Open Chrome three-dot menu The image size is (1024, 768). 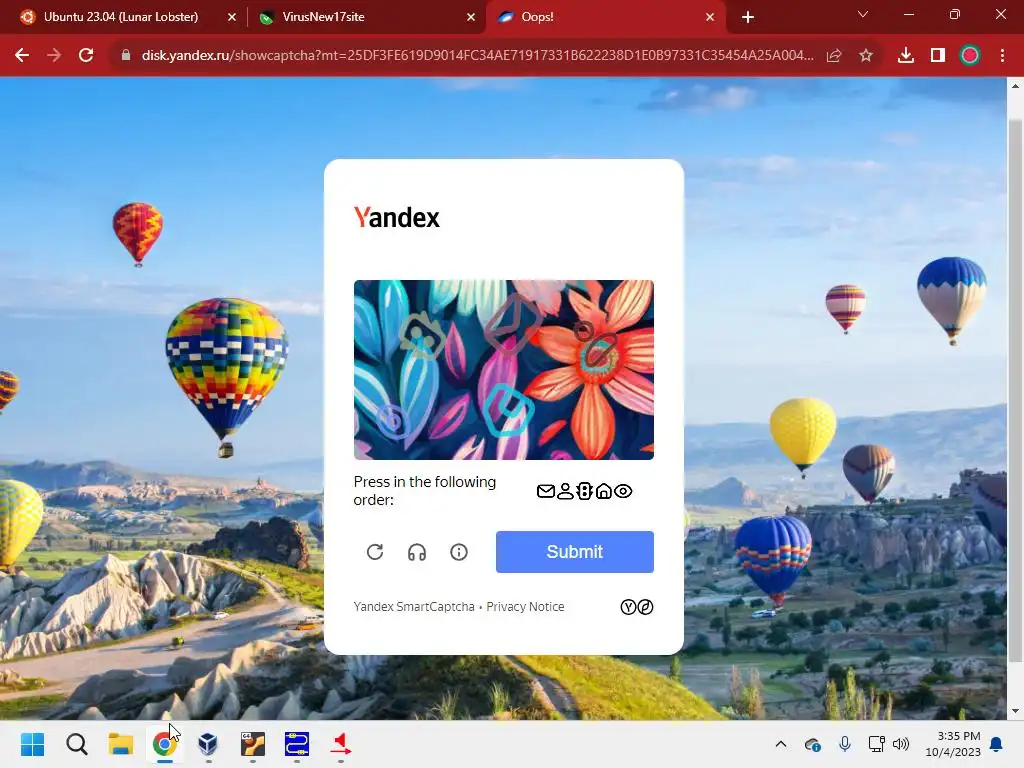(1002, 56)
